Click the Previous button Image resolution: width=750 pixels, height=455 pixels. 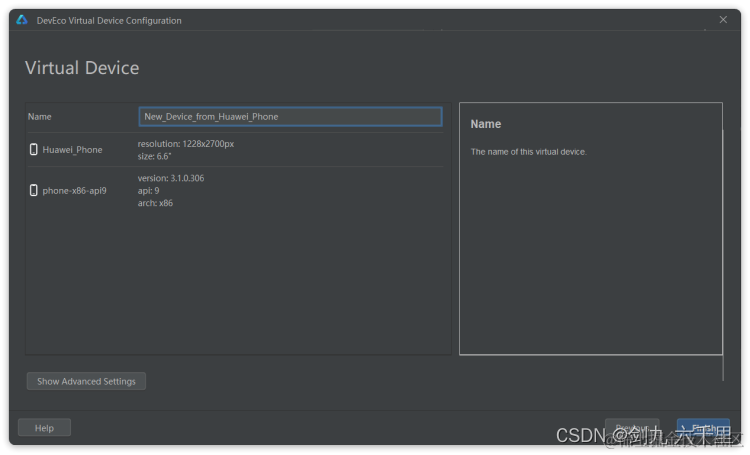point(632,427)
